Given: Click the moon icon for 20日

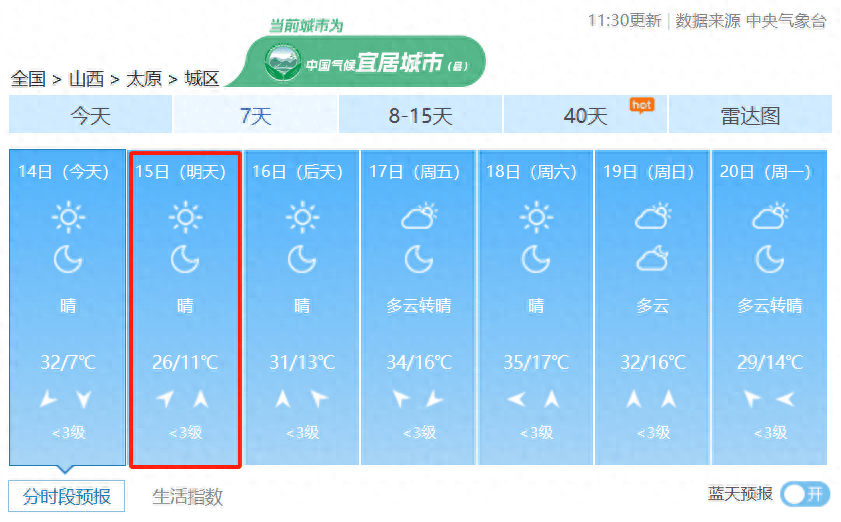Looking at the screenshot, I should point(770,260).
